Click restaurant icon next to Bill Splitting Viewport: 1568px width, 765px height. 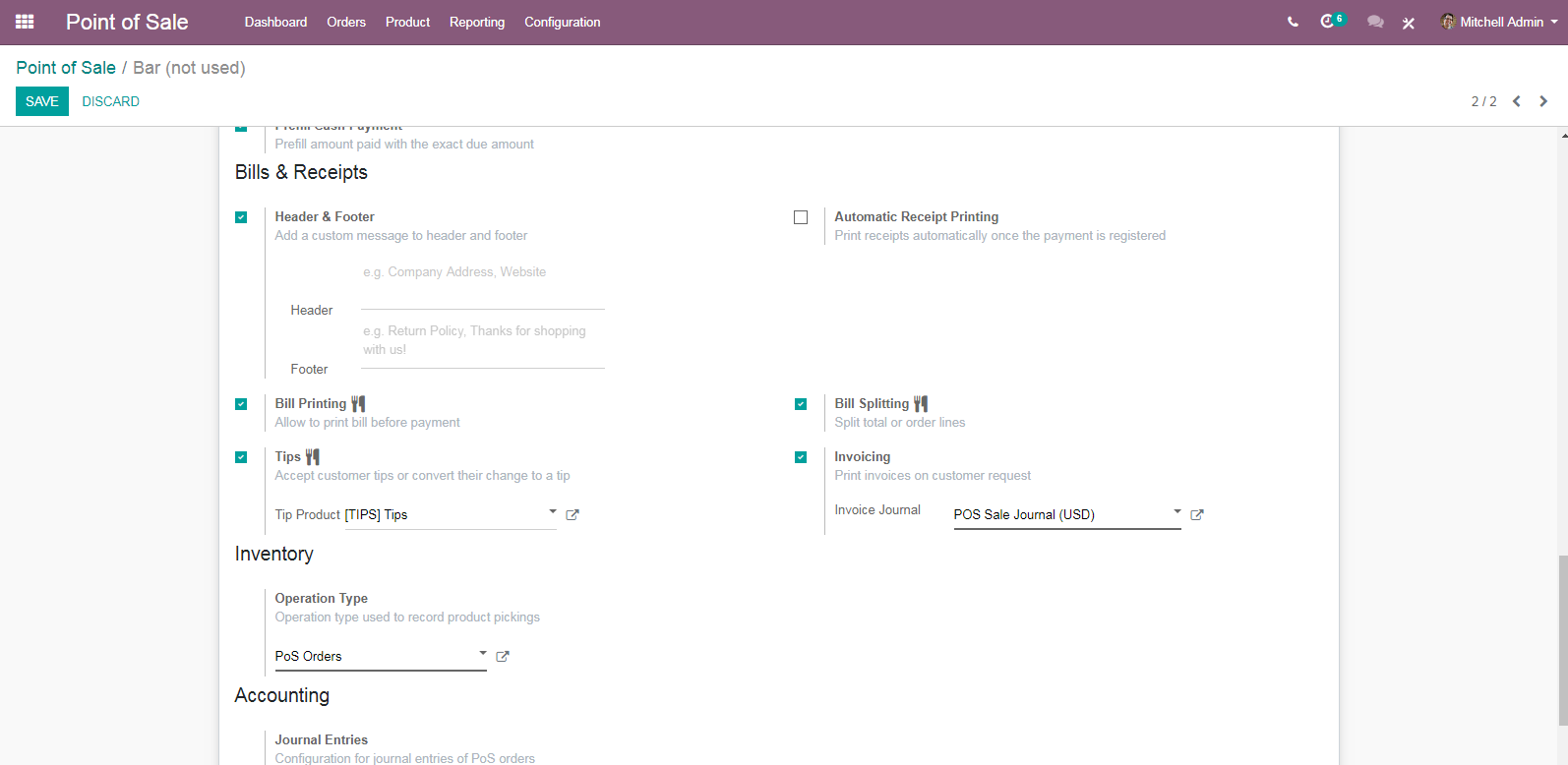(921, 403)
